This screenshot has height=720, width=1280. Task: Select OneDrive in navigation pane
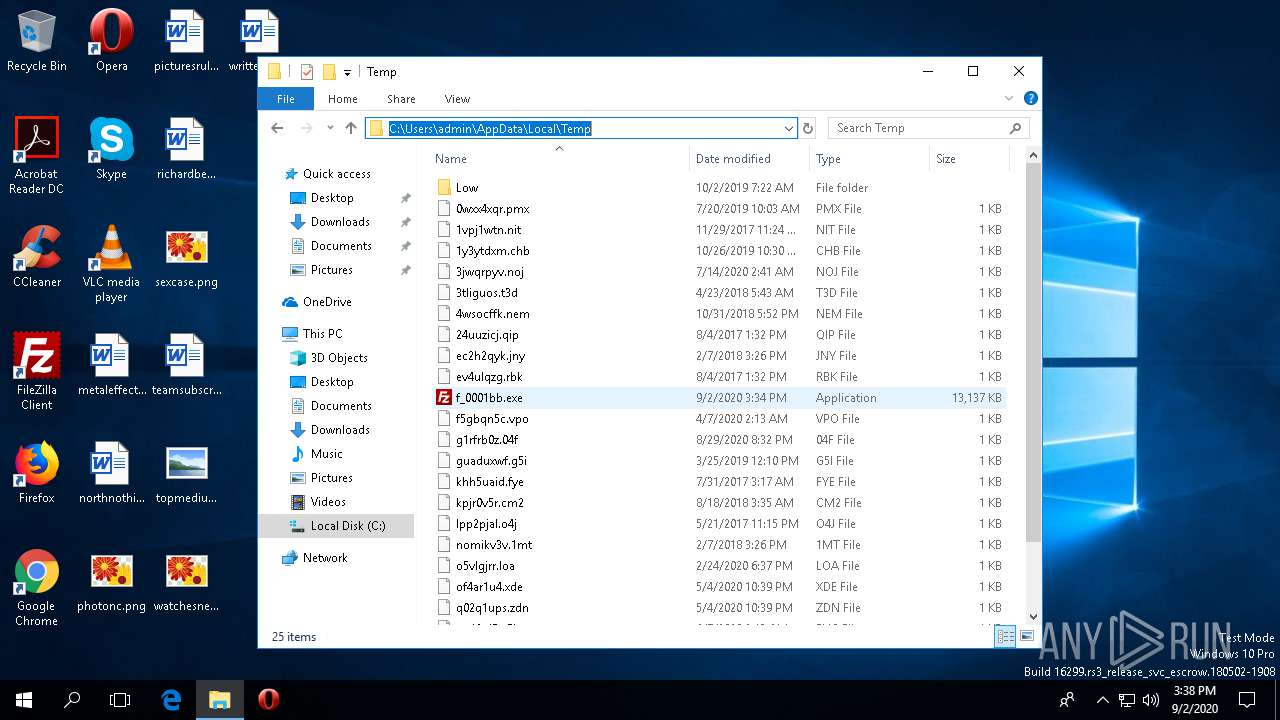pos(327,302)
